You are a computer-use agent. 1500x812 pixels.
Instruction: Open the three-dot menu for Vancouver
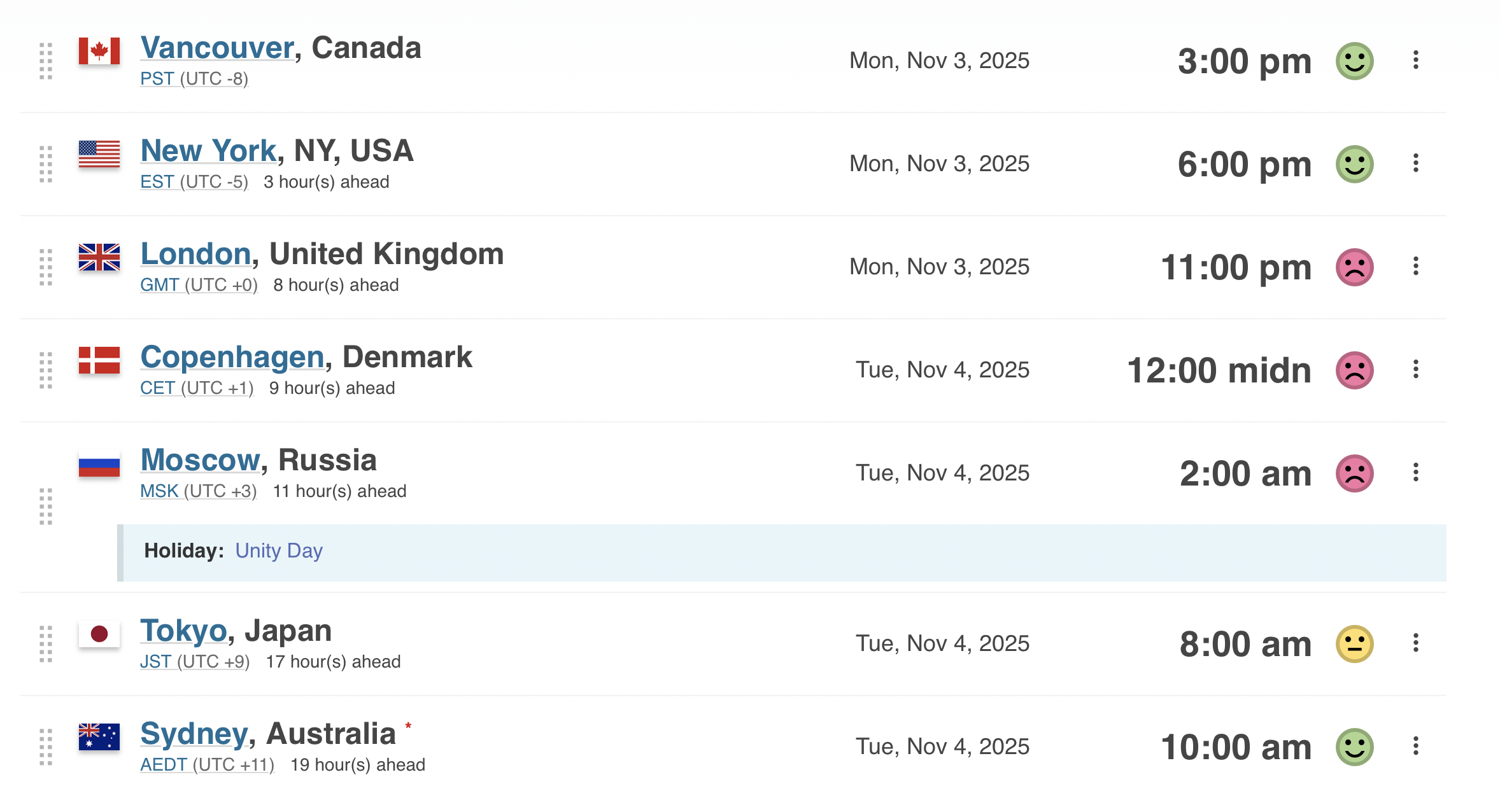coord(1415,60)
